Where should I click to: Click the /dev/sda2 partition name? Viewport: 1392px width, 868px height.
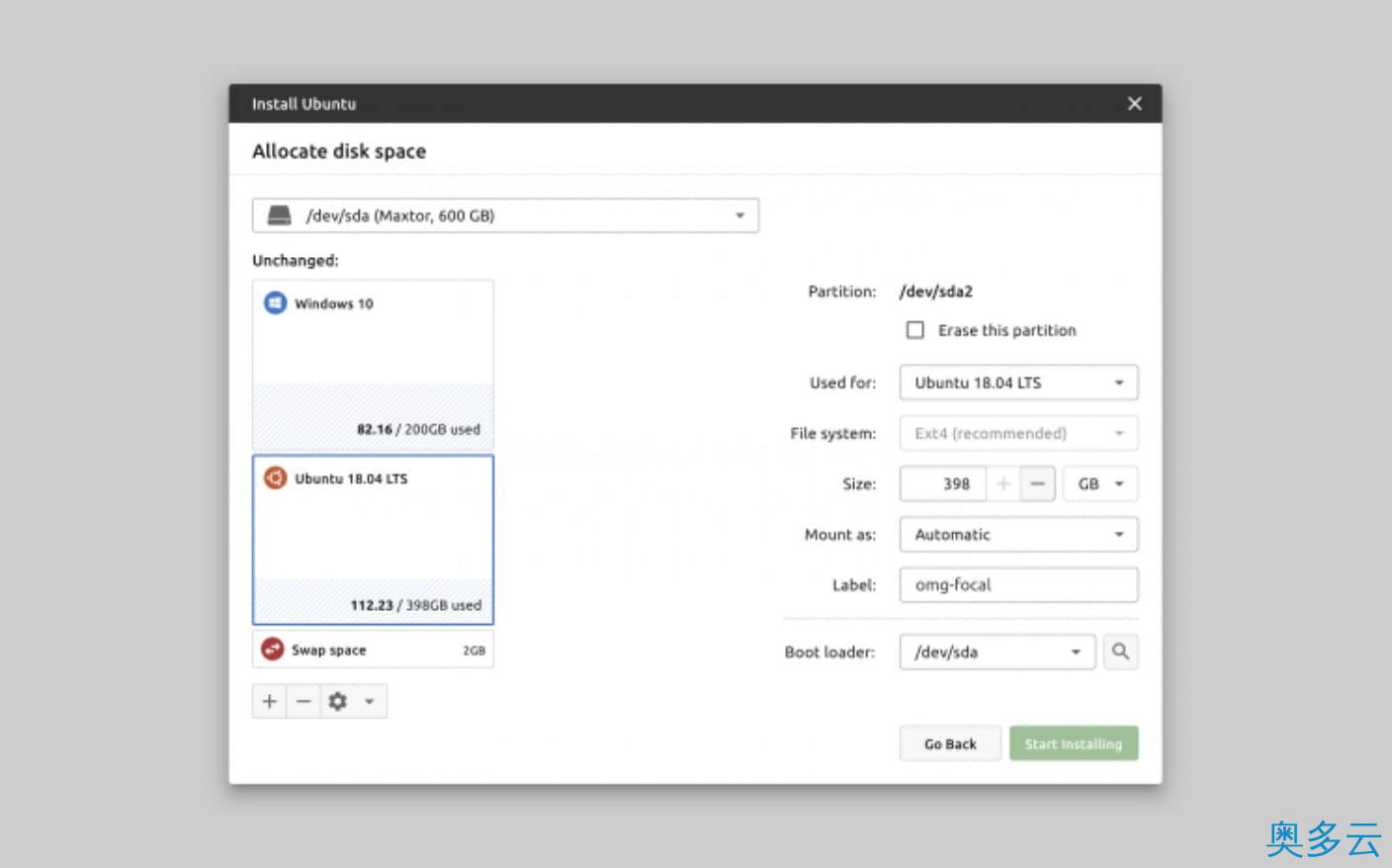[x=935, y=292]
